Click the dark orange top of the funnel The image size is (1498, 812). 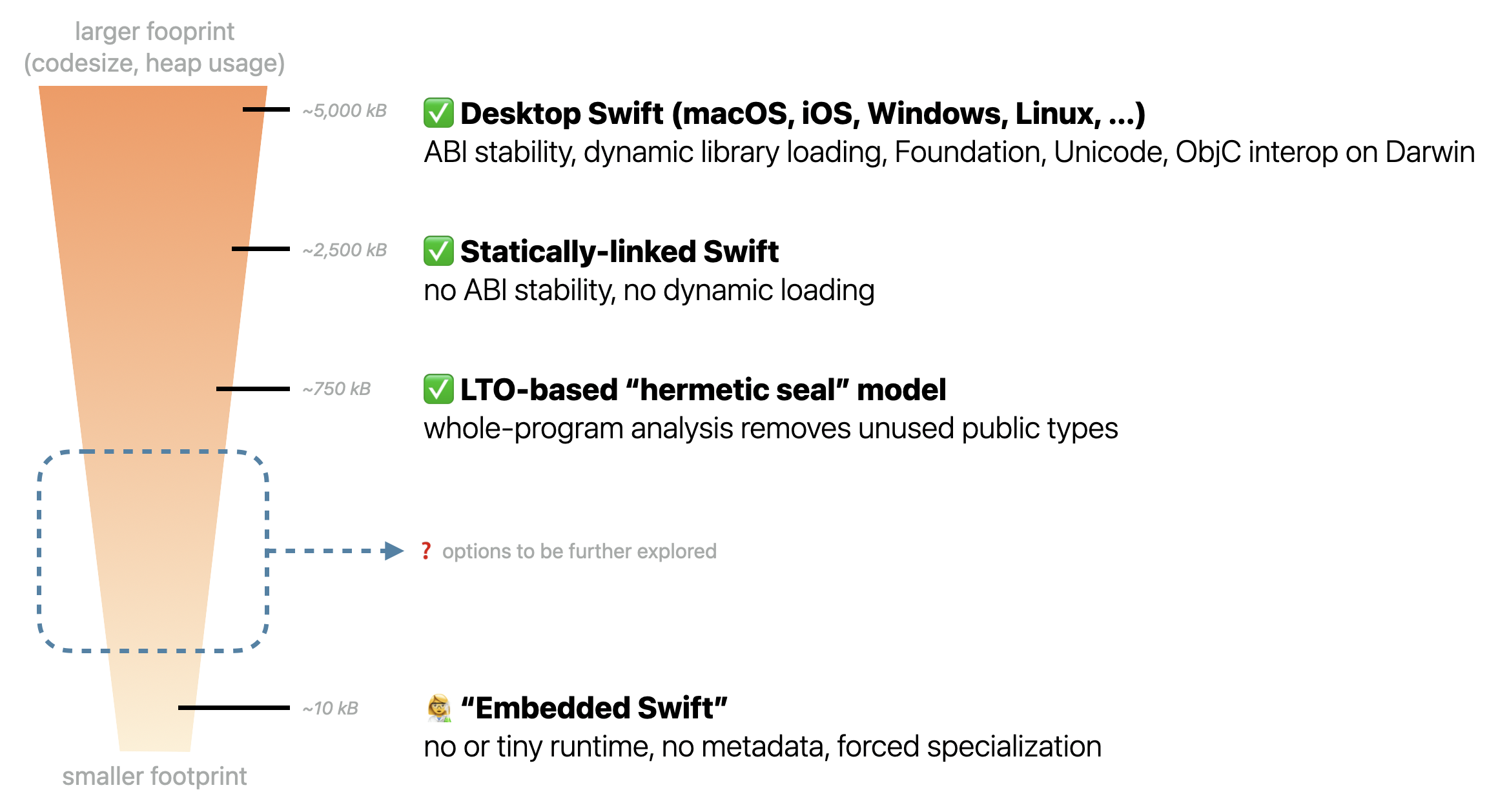pyautogui.click(x=153, y=110)
